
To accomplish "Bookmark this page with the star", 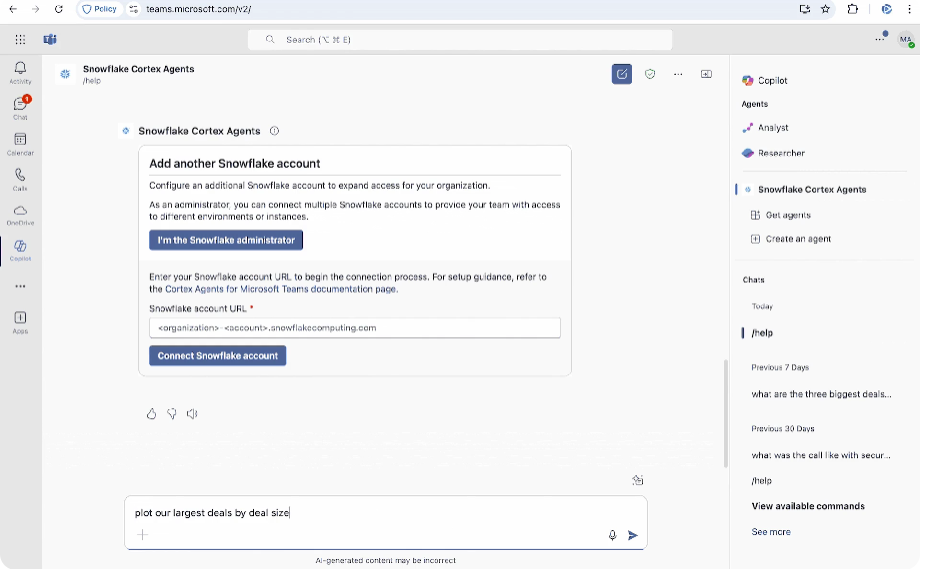I will 825,9.
